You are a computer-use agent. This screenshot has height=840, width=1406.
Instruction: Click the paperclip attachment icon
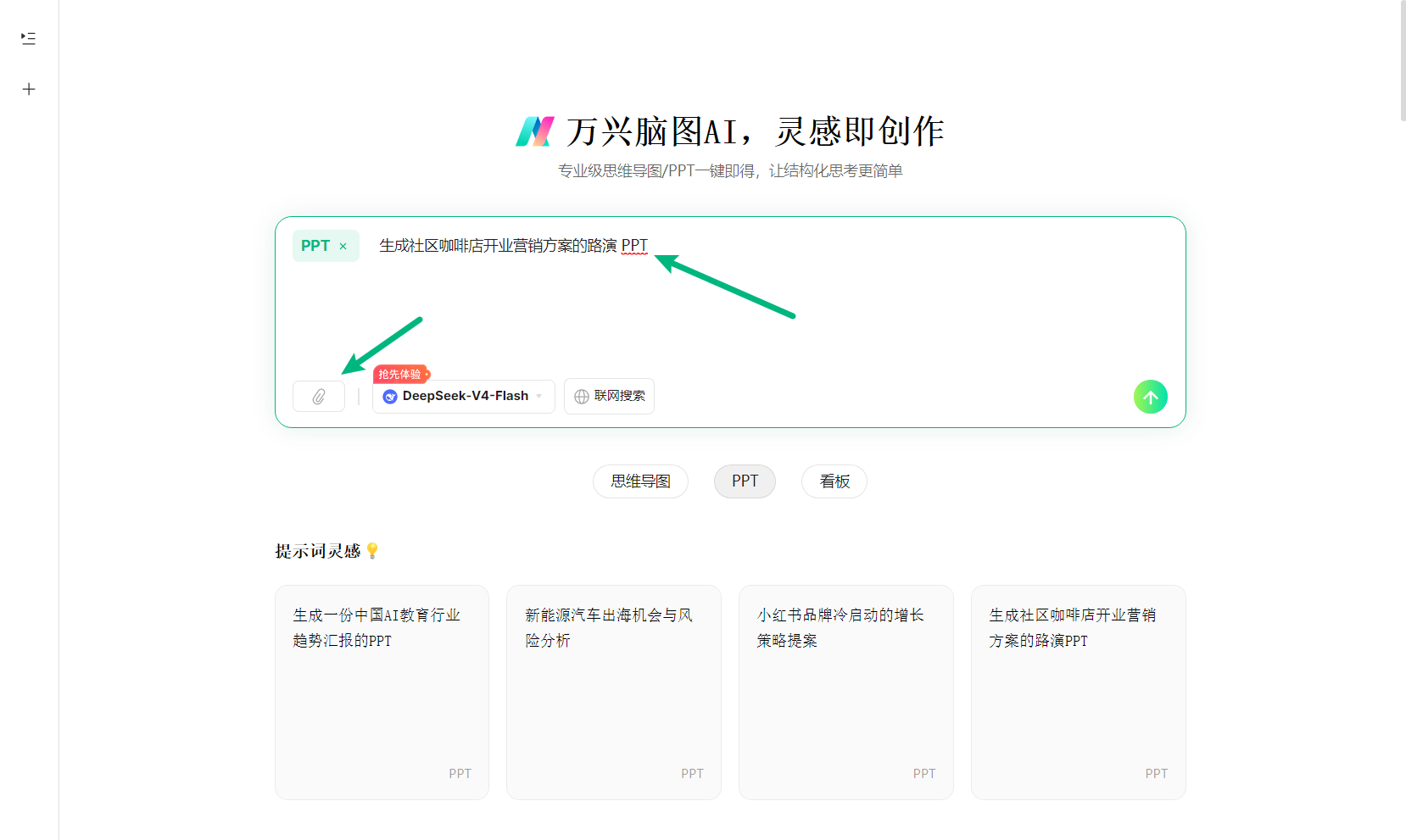(319, 397)
